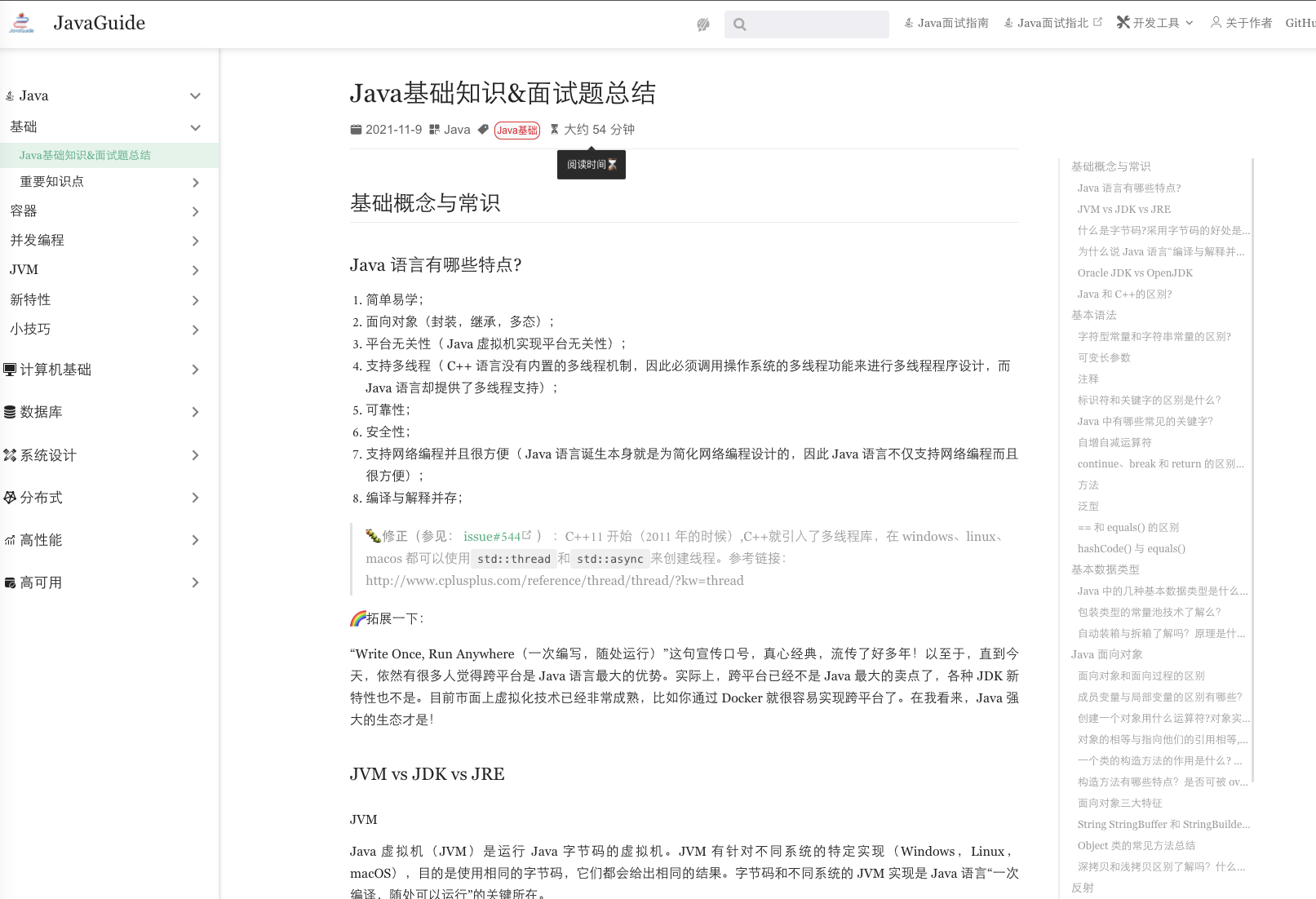Toggle the 阅读时间 hourglass indicator
The width and height of the screenshot is (1316, 899).
[591, 164]
